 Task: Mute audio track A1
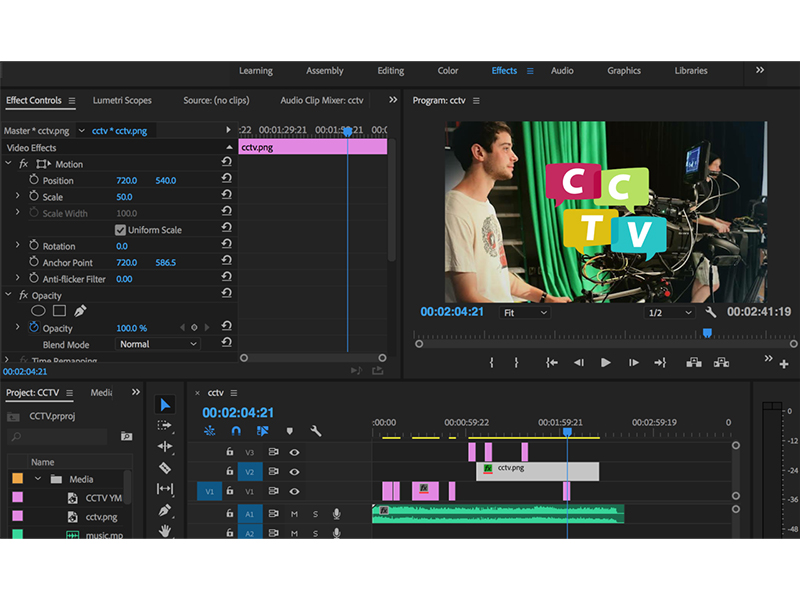click(x=294, y=514)
